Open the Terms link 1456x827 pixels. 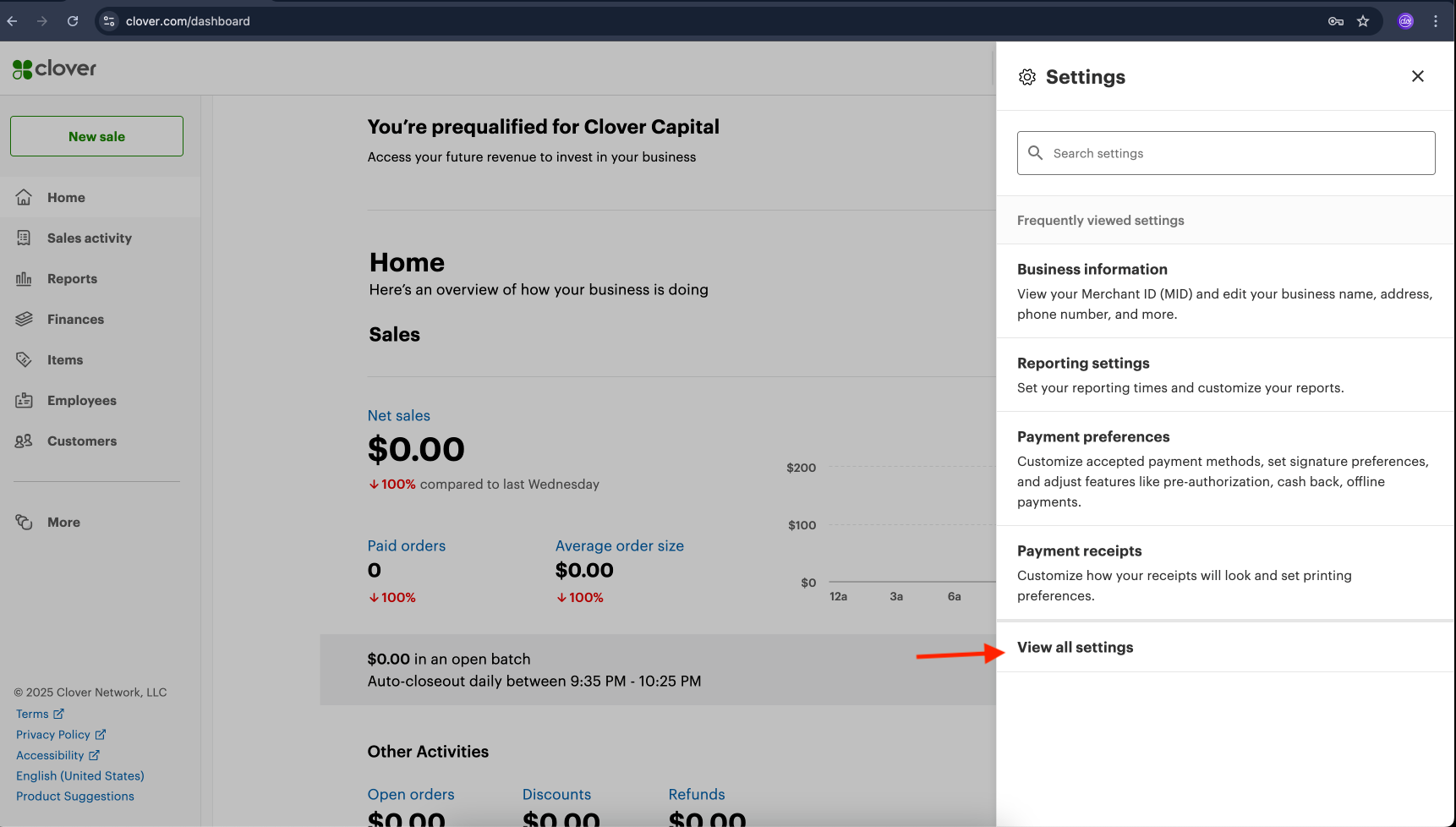pyautogui.click(x=32, y=714)
